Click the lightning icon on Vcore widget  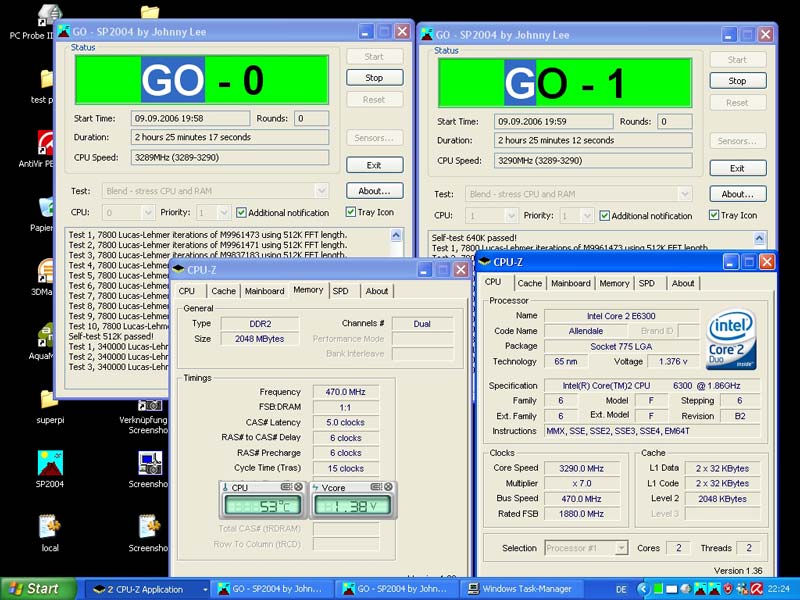(315, 487)
